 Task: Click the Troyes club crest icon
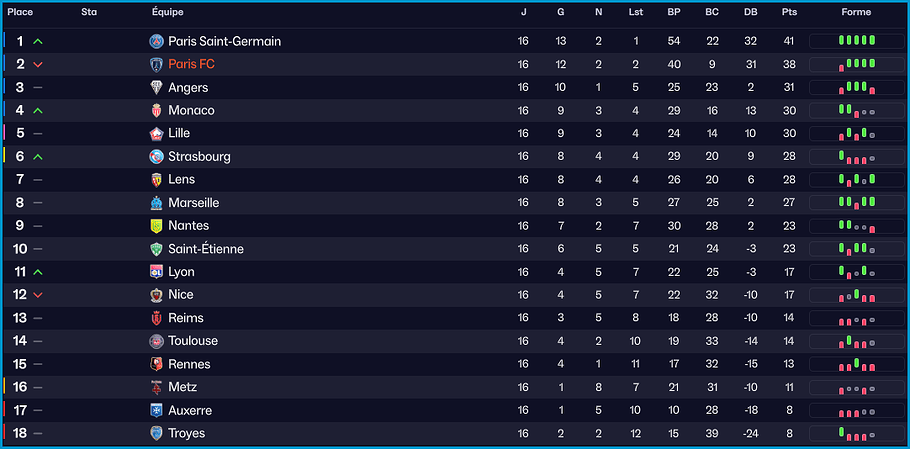156,433
